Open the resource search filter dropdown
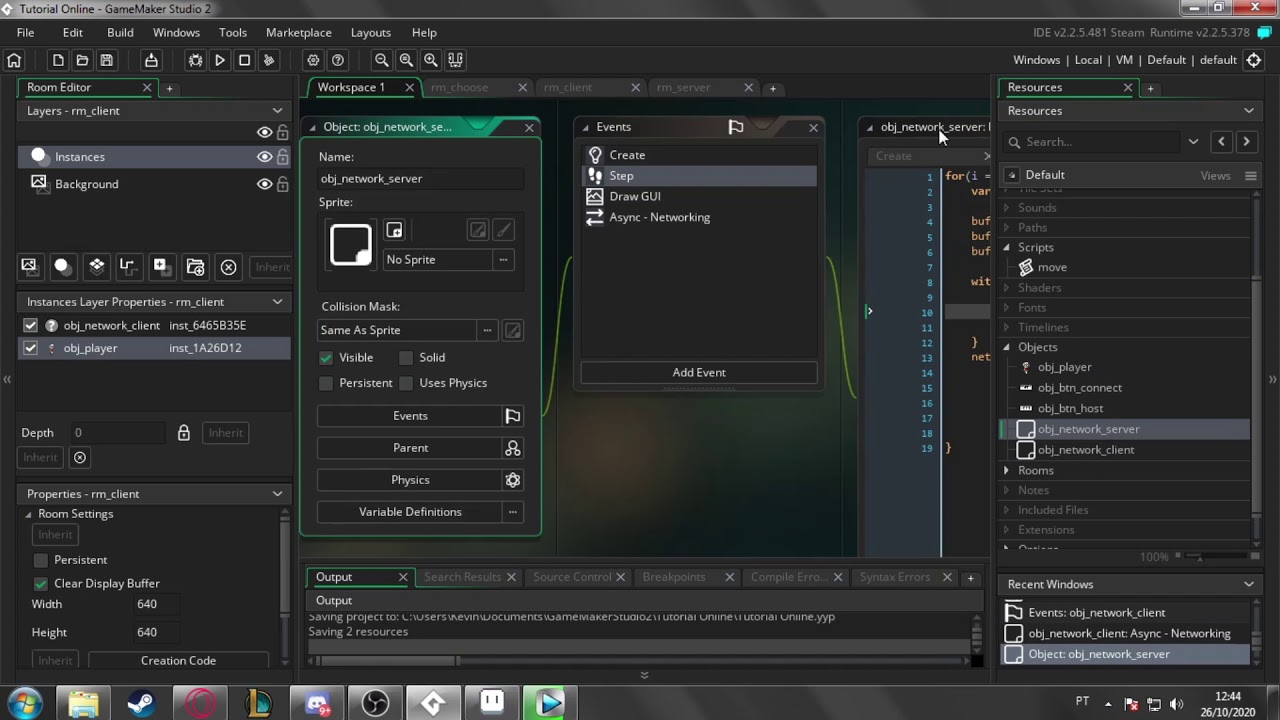Image resolution: width=1280 pixels, height=720 pixels. [1193, 142]
